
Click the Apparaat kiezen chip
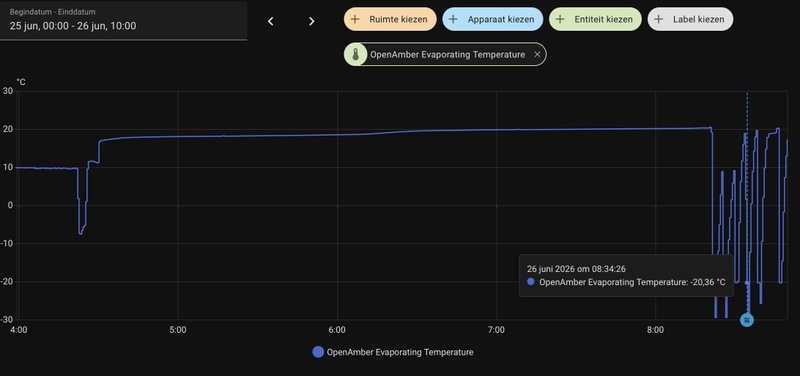tap(493, 19)
